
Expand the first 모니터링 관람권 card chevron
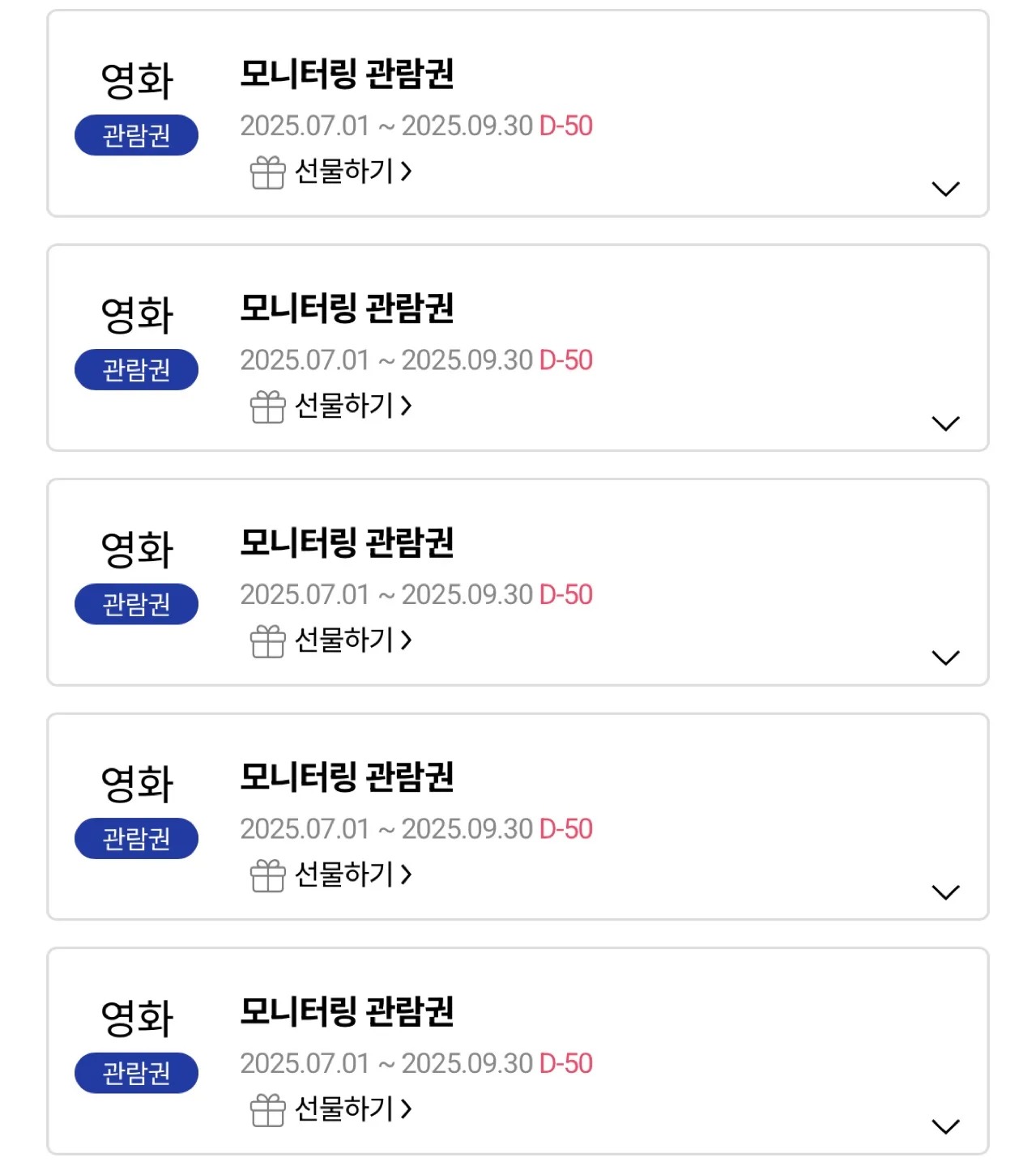coord(945,189)
